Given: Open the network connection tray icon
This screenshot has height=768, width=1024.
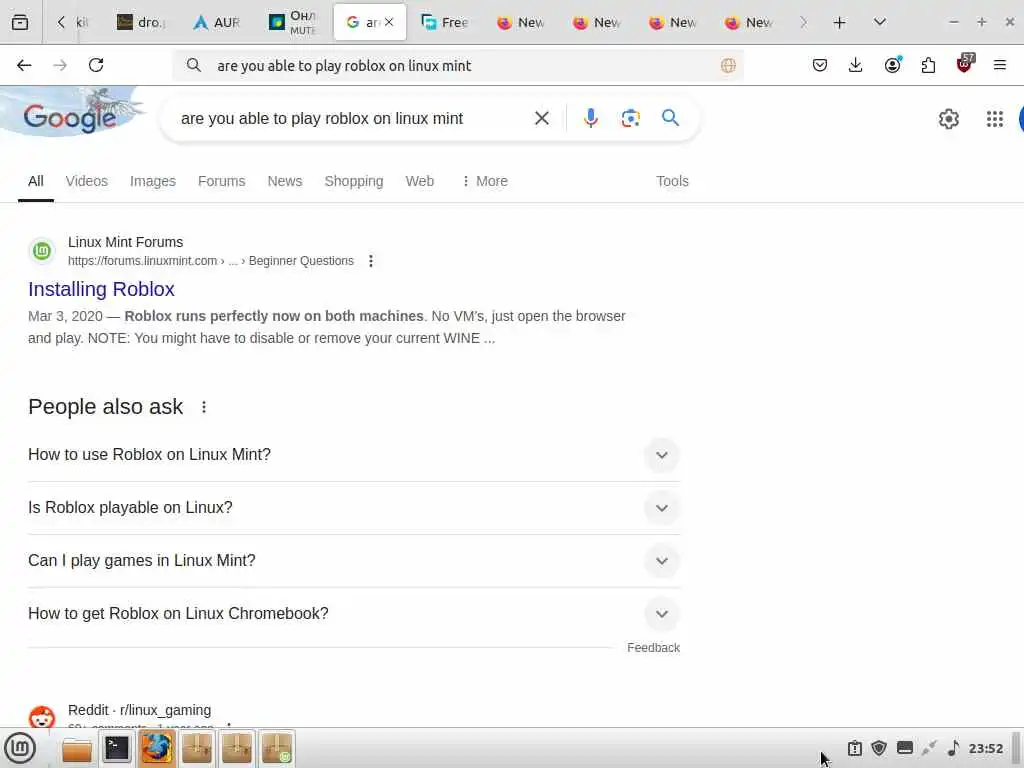Looking at the screenshot, I should point(929,748).
